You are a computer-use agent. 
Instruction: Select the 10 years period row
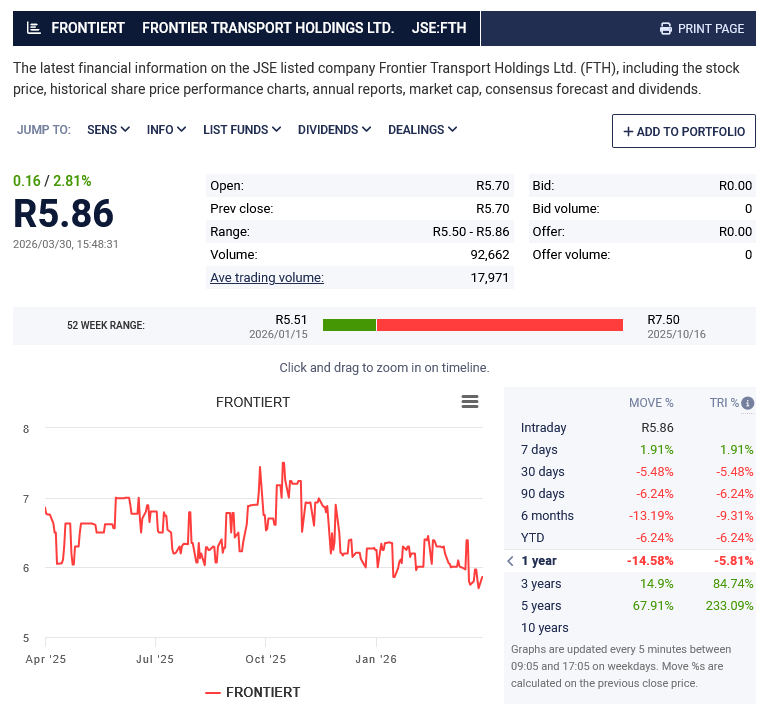point(630,628)
